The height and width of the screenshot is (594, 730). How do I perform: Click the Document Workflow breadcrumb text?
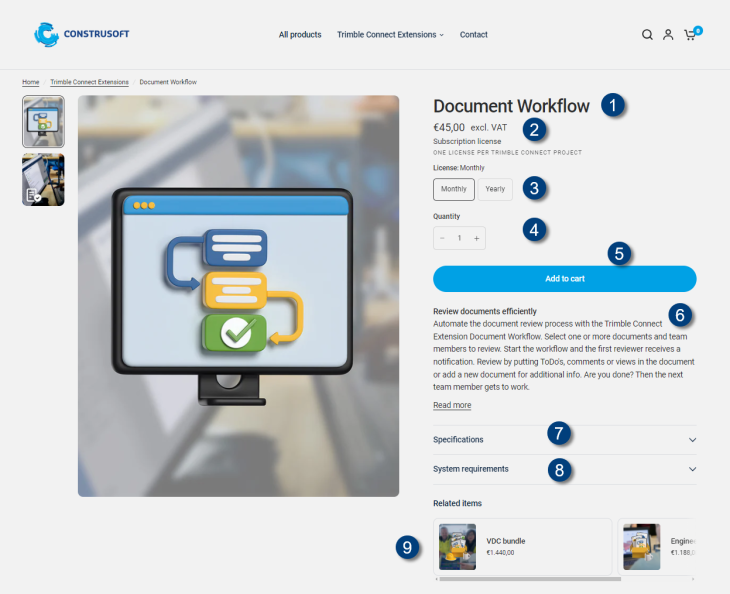168,82
